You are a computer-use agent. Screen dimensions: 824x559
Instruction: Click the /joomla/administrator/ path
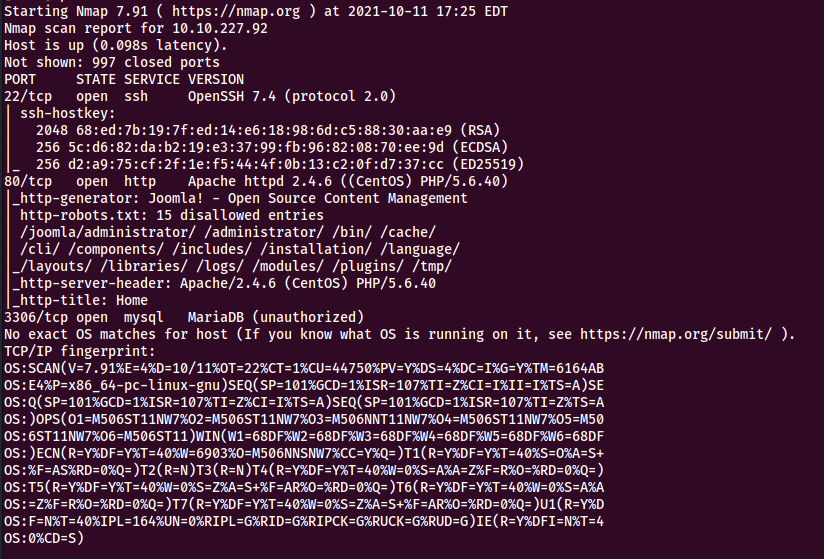[107, 233]
